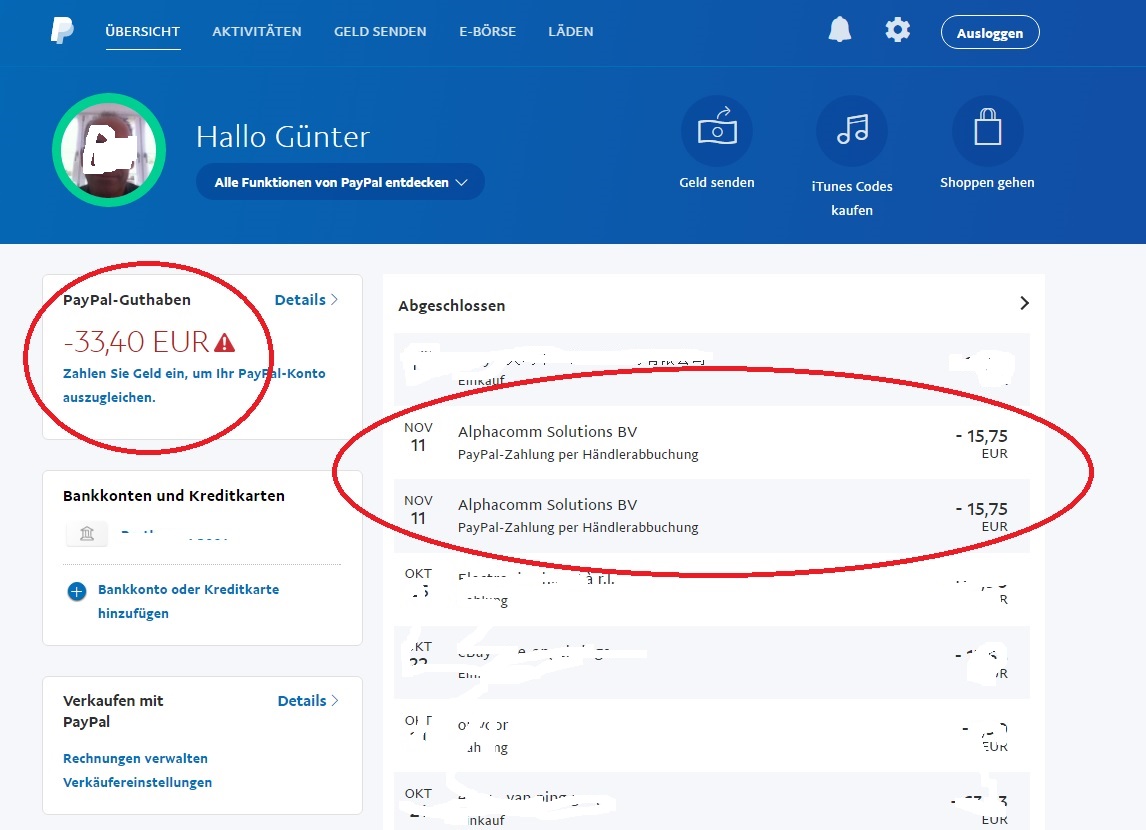Open settings via gear icon
The image size is (1146, 830).
click(898, 30)
